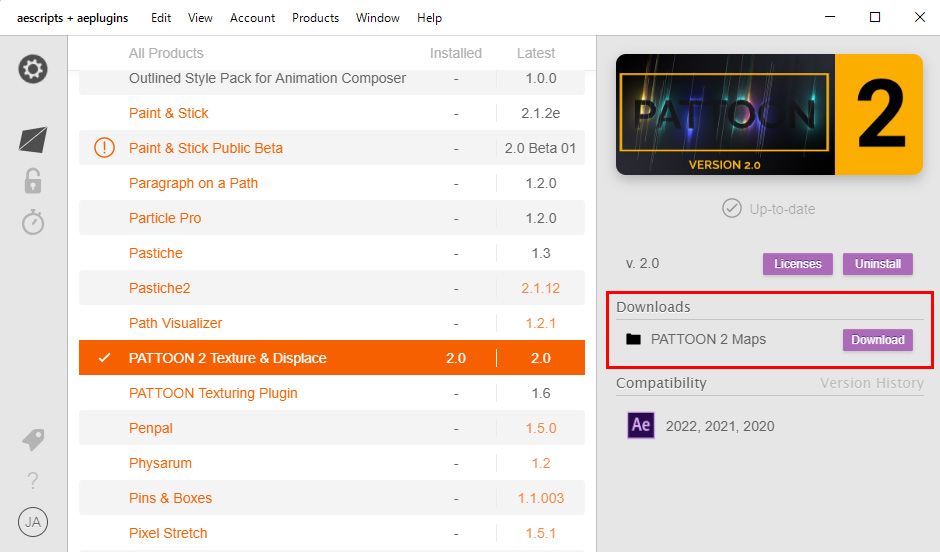Click latest version 1.5.1 for Pixel Stretch

tap(541, 533)
